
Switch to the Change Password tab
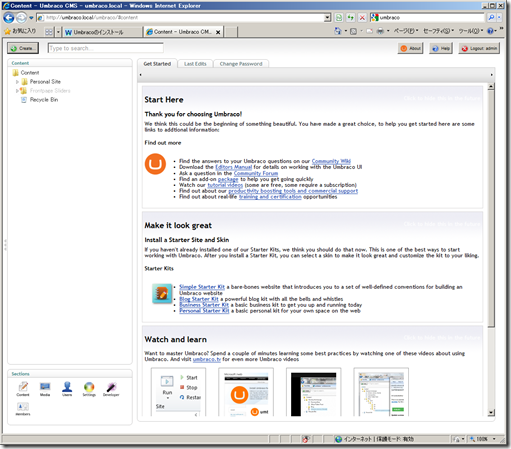241,64
